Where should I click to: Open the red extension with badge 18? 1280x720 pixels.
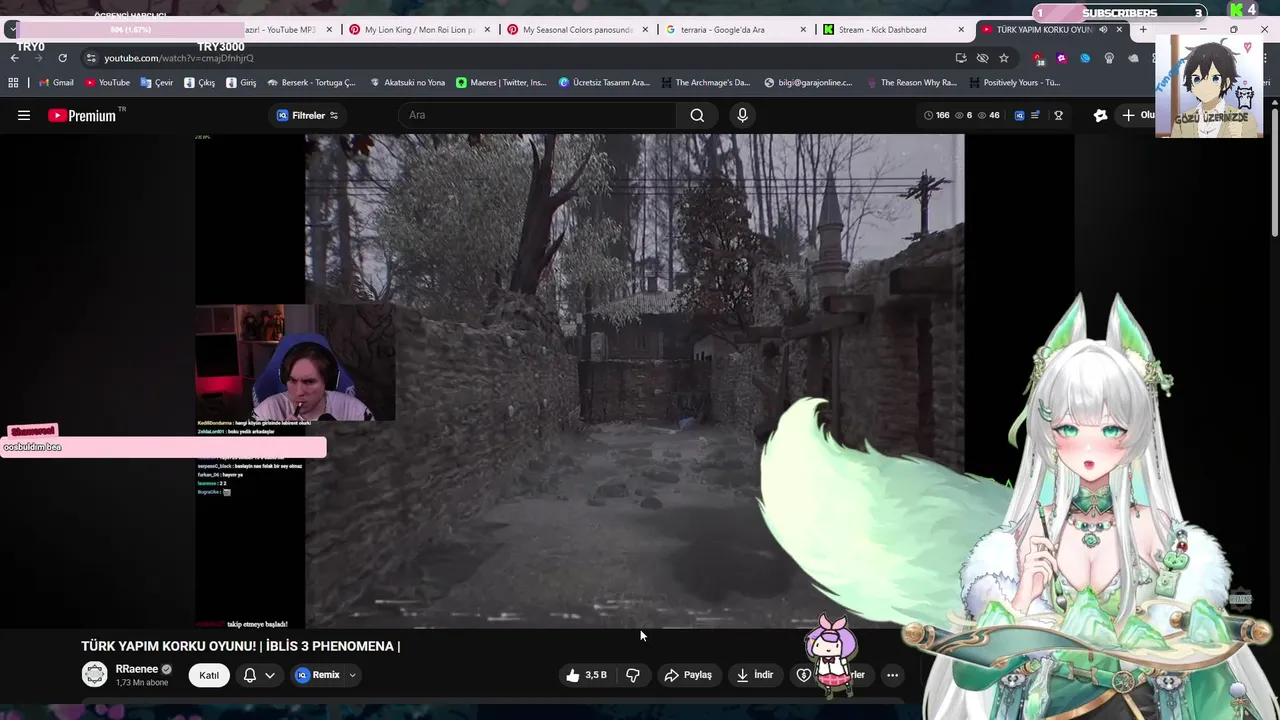pos(1039,58)
